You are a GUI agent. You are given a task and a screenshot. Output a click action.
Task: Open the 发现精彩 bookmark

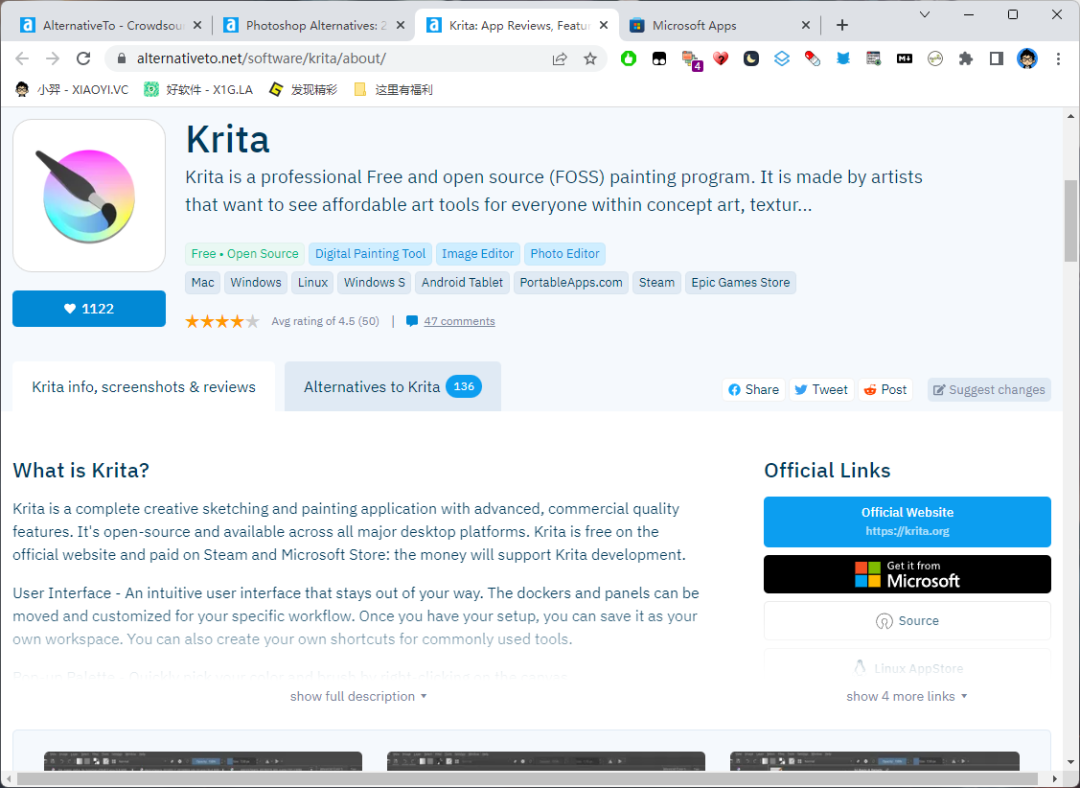pyautogui.click(x=303, y=90)
